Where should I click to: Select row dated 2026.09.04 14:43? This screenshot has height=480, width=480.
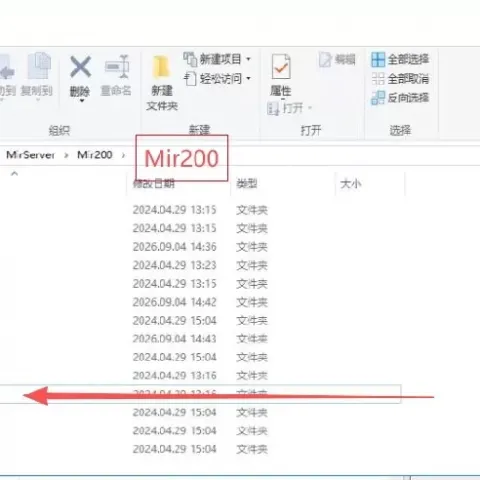pos(200,339)
